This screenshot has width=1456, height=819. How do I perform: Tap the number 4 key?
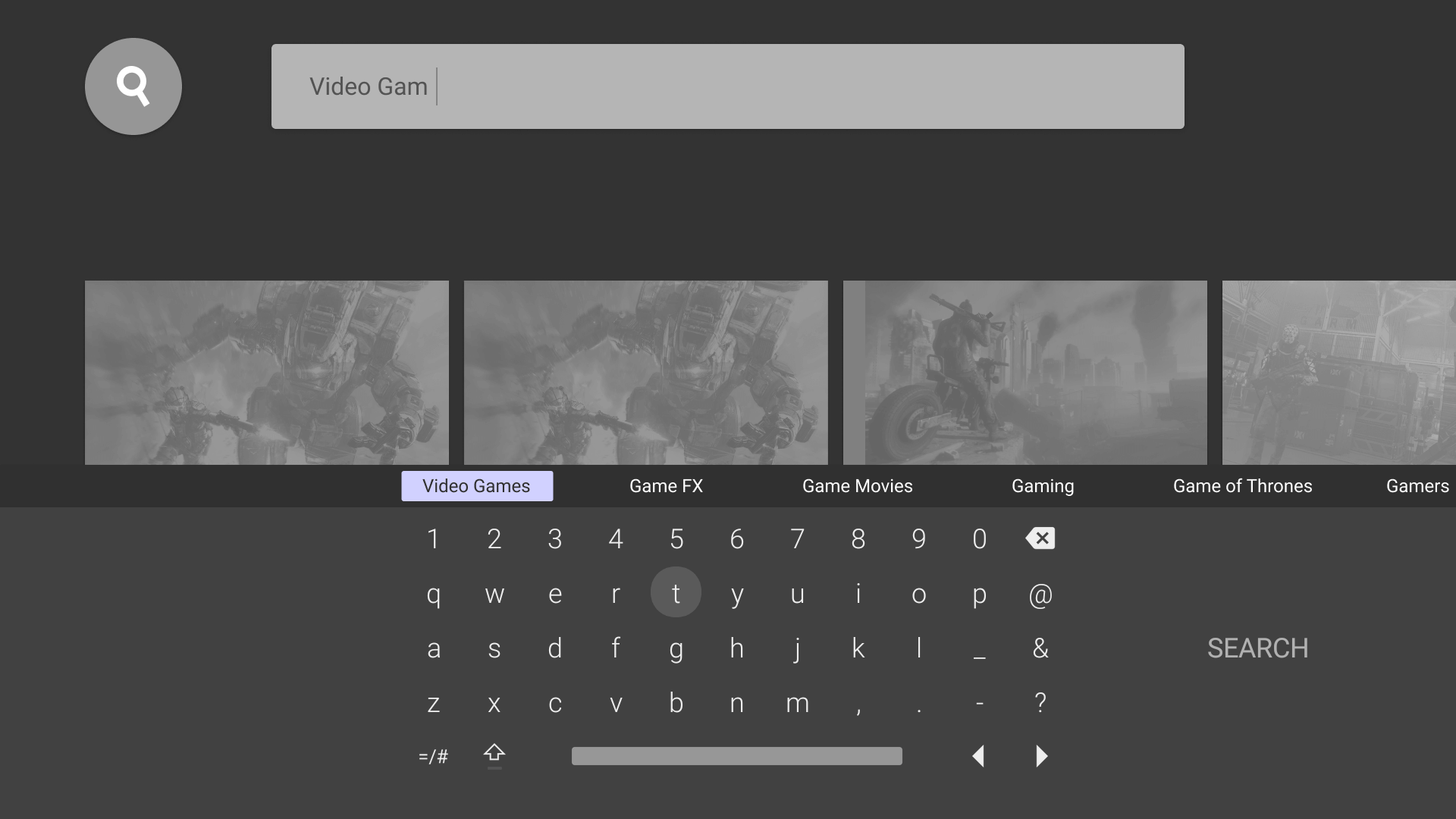click(616, 539)
